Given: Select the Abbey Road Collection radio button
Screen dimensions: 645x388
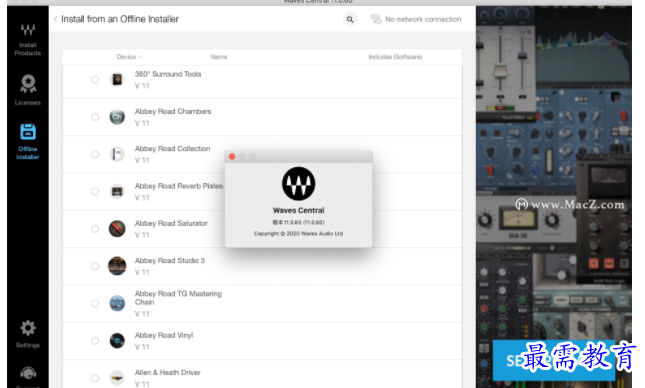Looking at the screenshot, I should pyautogui.click(x=95, y=154).
